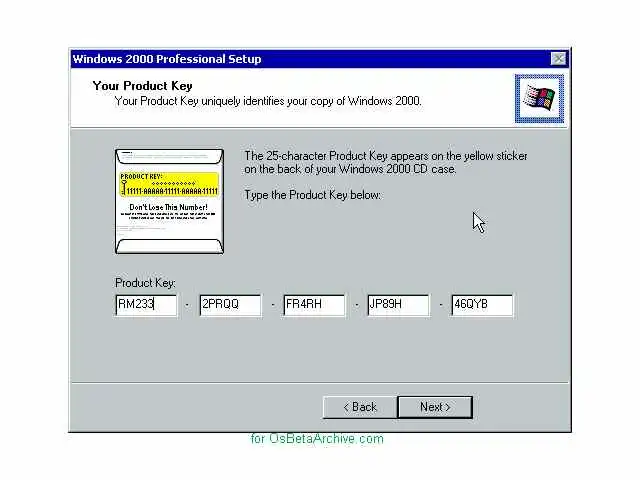Click the third key field showing FR4RH
This screenshot has width=640, height=480.
click(314, 305)
